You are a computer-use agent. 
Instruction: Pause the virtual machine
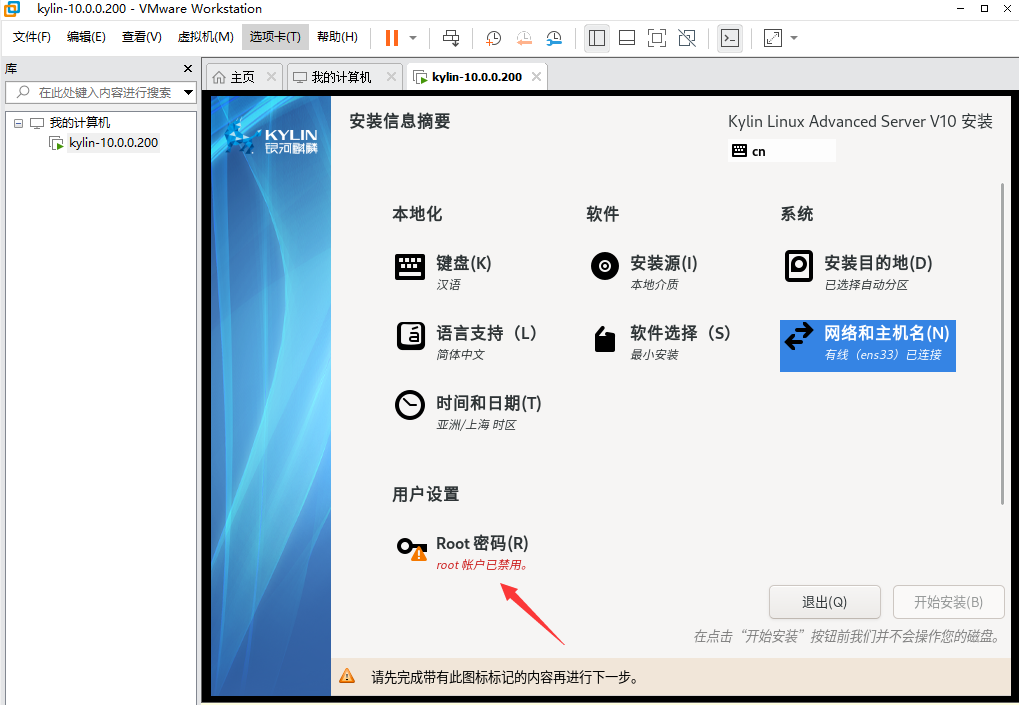[x=391, y=38]
